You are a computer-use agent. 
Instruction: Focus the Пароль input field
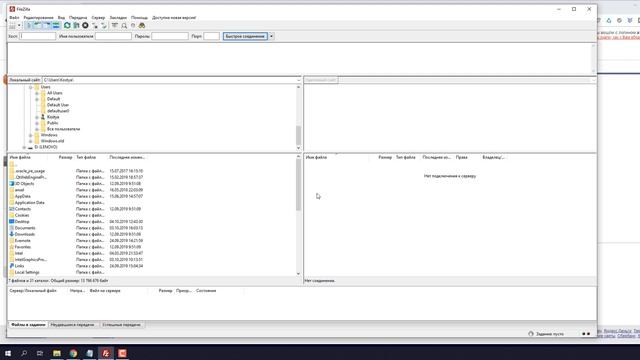pos(170,36)
